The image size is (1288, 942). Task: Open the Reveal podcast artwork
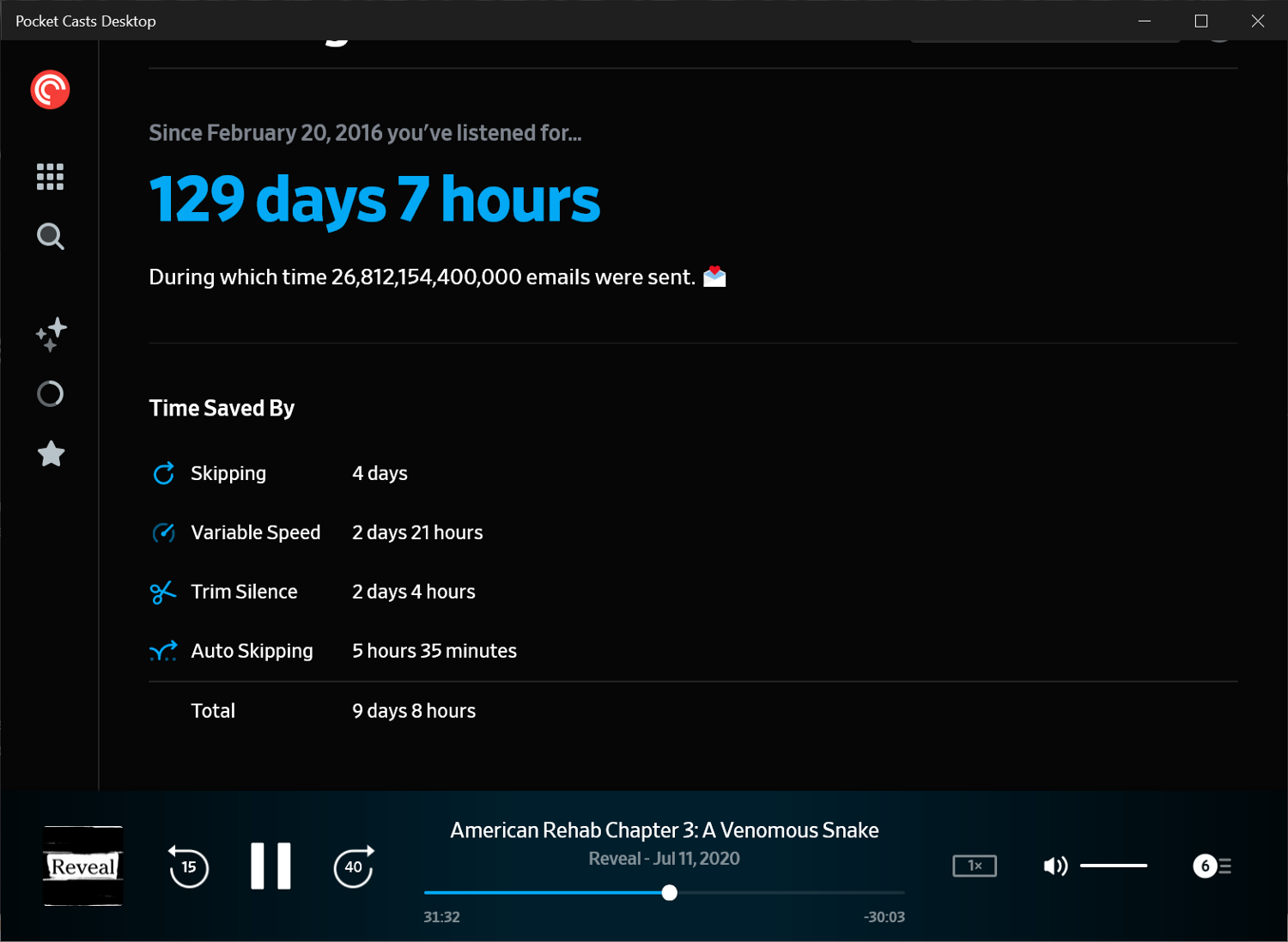click(83, 866)
